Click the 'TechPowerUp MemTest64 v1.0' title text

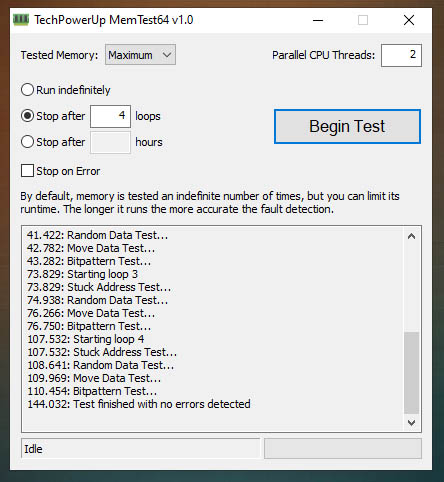pos(114,20)
